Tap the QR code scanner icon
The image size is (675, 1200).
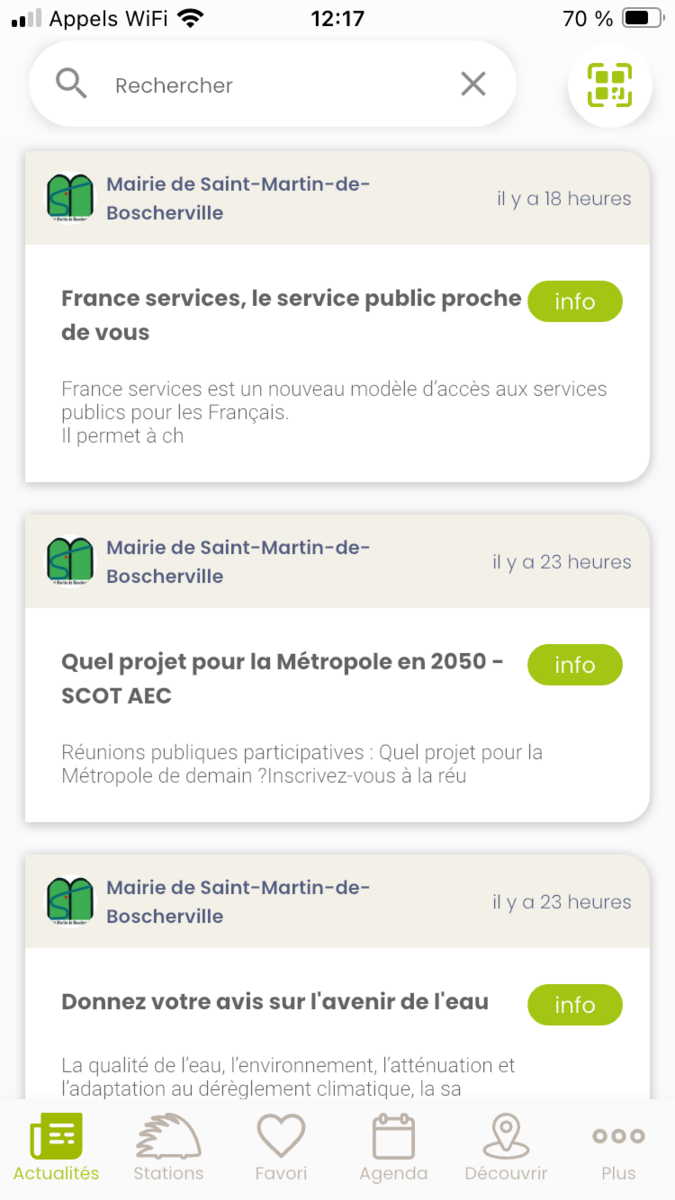(609, 86)
